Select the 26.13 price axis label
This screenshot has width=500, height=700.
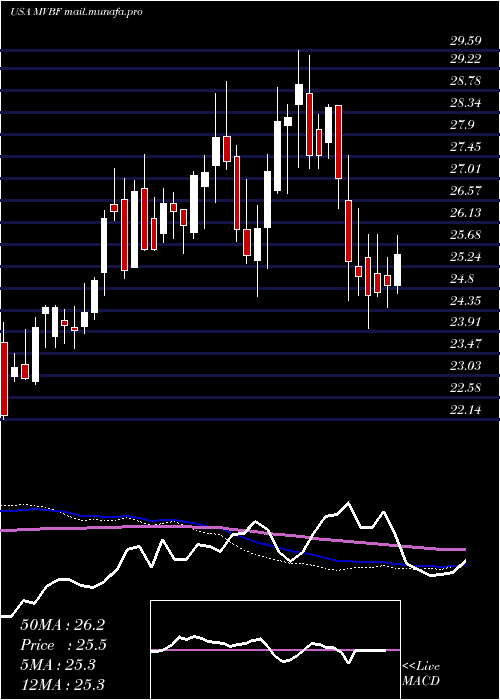[466, 212]
